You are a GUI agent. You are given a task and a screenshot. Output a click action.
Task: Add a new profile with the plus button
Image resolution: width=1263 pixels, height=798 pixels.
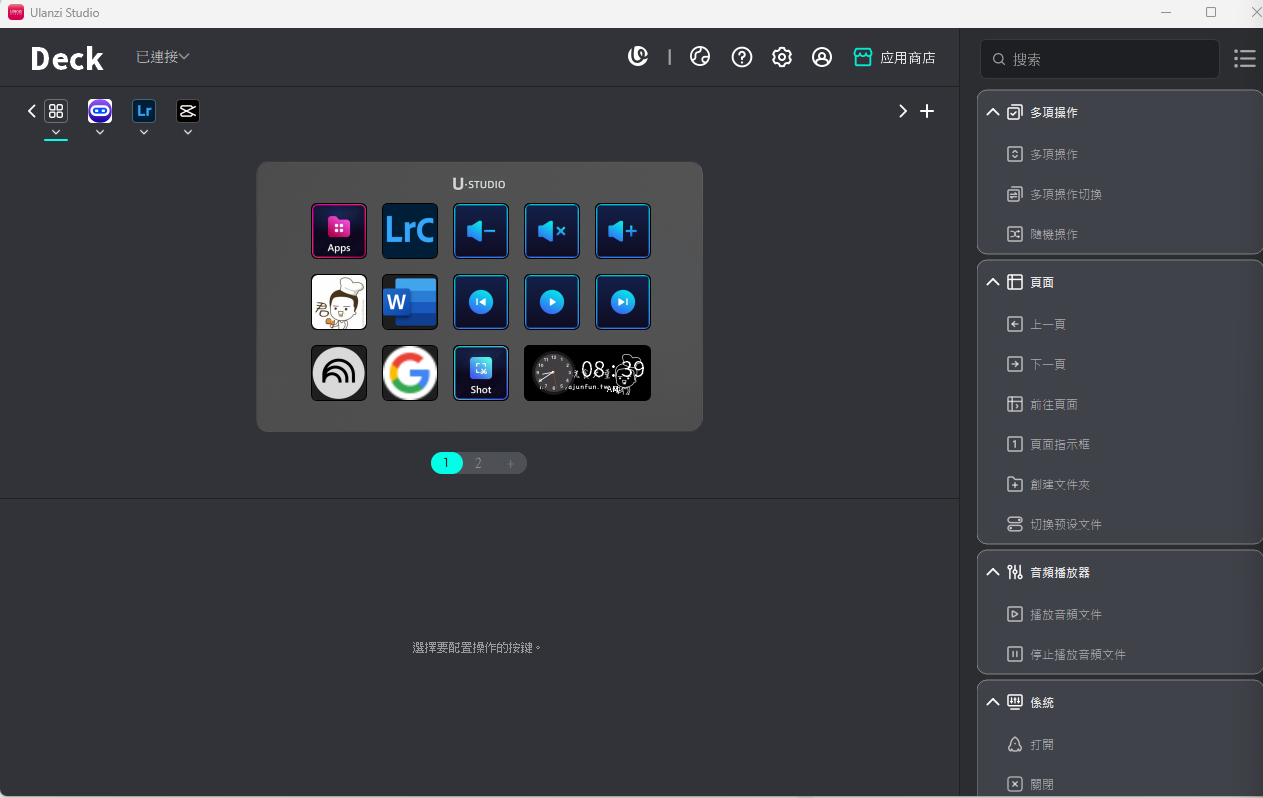coord(927,111)
